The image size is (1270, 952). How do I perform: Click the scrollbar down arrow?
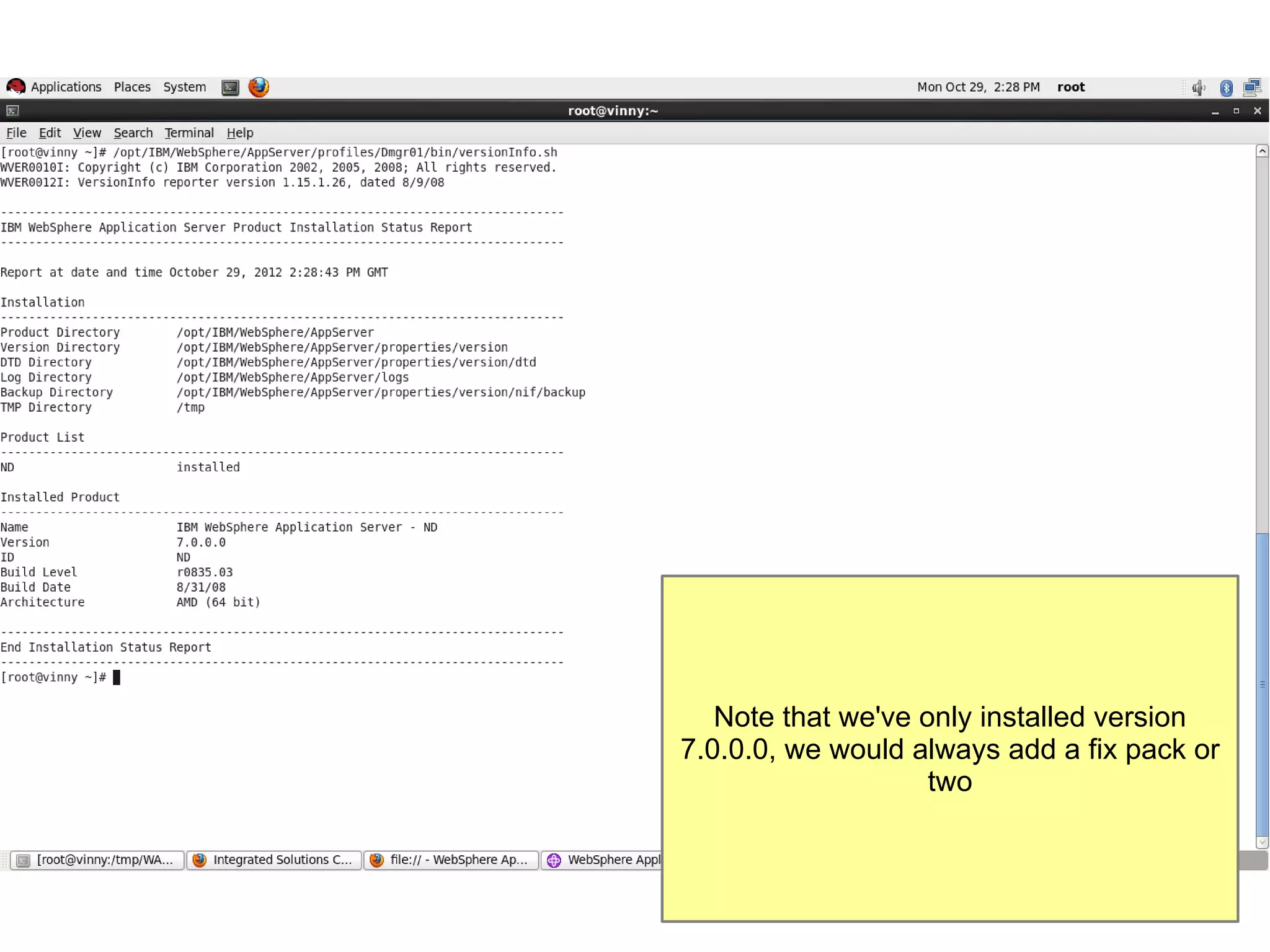coord(1262,842)
